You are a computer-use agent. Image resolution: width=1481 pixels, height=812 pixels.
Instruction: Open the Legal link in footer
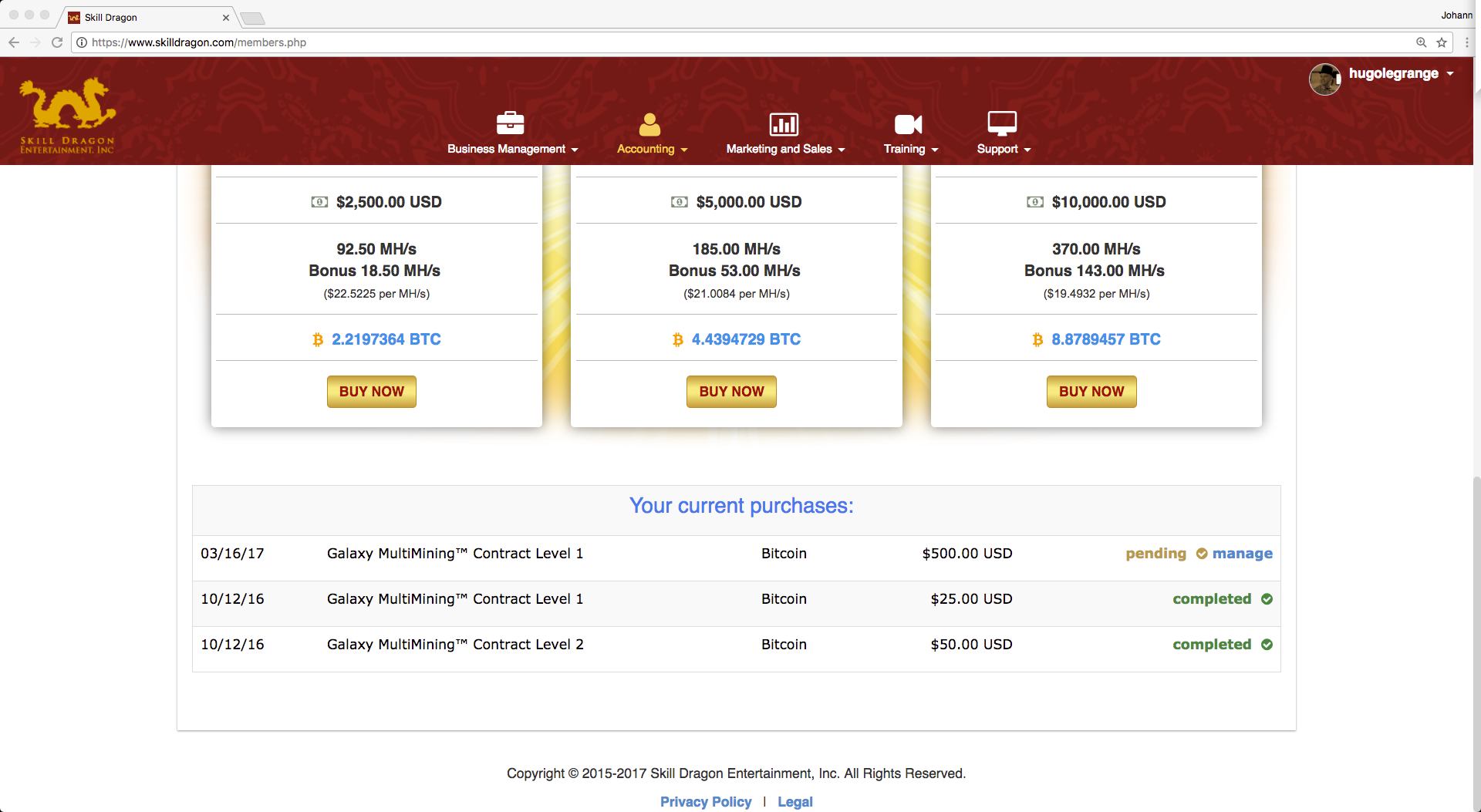795,802
